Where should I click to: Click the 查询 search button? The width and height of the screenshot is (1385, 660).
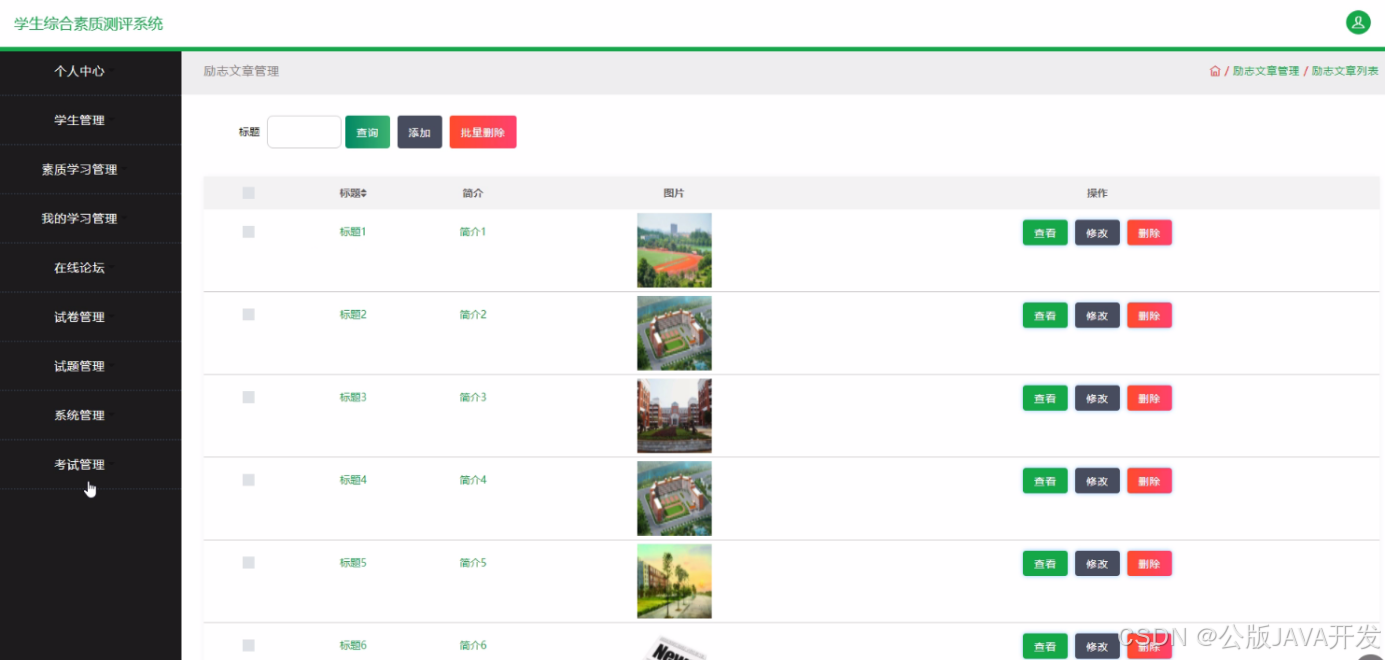coord(367,132)
